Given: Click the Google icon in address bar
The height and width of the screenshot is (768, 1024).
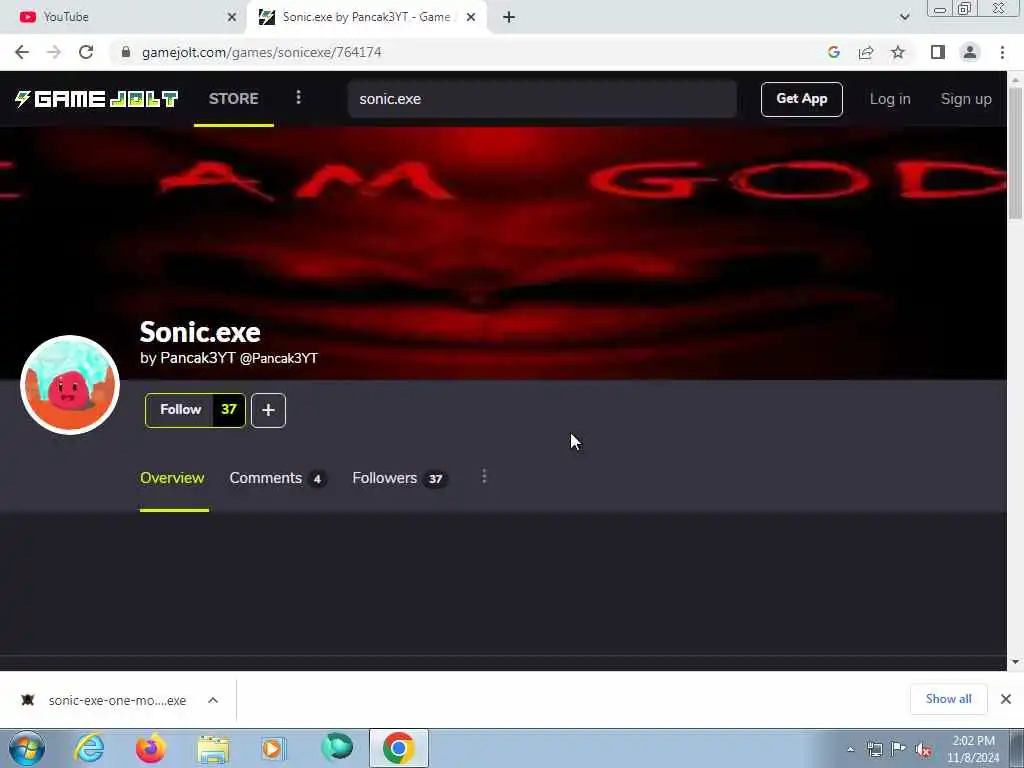Looking at the screenshot, I should coord(833,52).
